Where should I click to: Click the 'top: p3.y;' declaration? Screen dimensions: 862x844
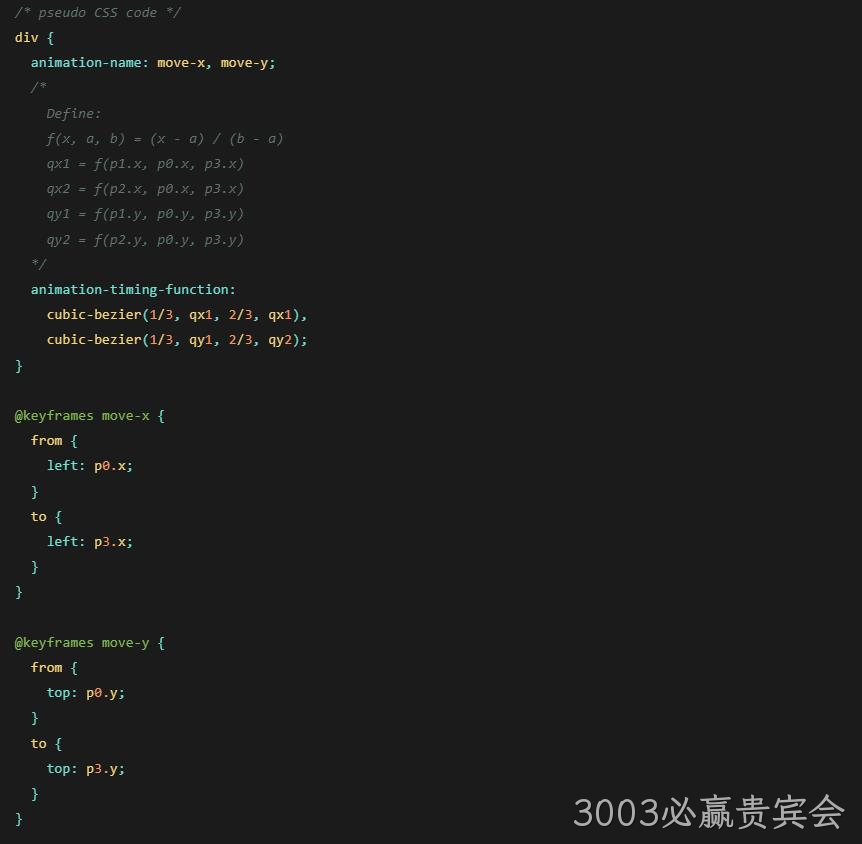click(86, 769)
